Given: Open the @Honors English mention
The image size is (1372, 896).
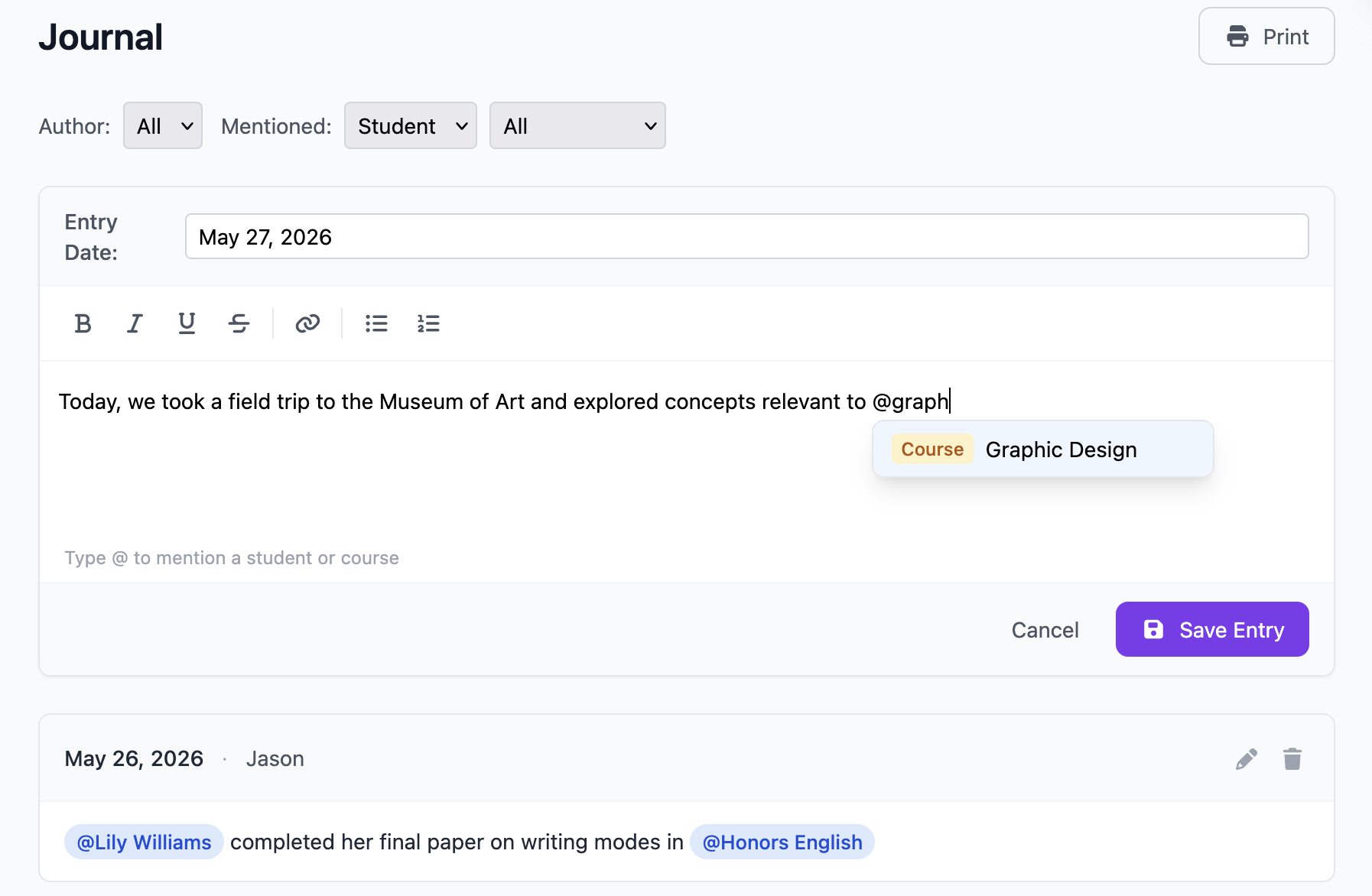Looking at the screenshot, I should 782,842.
